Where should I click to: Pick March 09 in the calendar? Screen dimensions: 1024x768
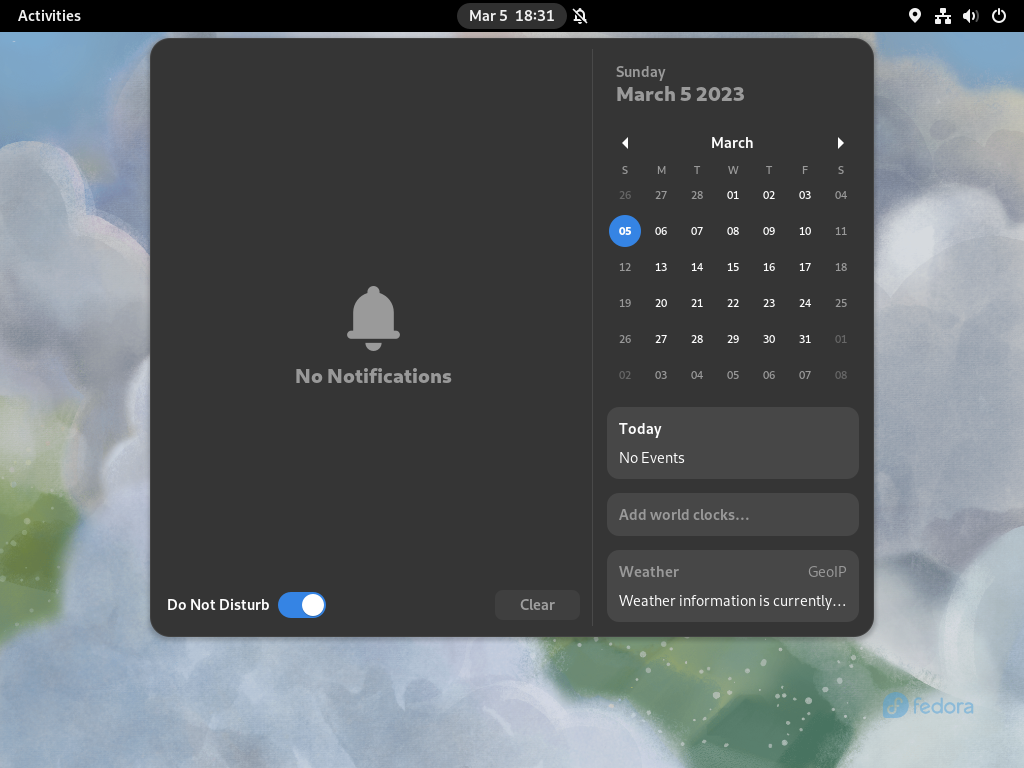pos(769,231)
